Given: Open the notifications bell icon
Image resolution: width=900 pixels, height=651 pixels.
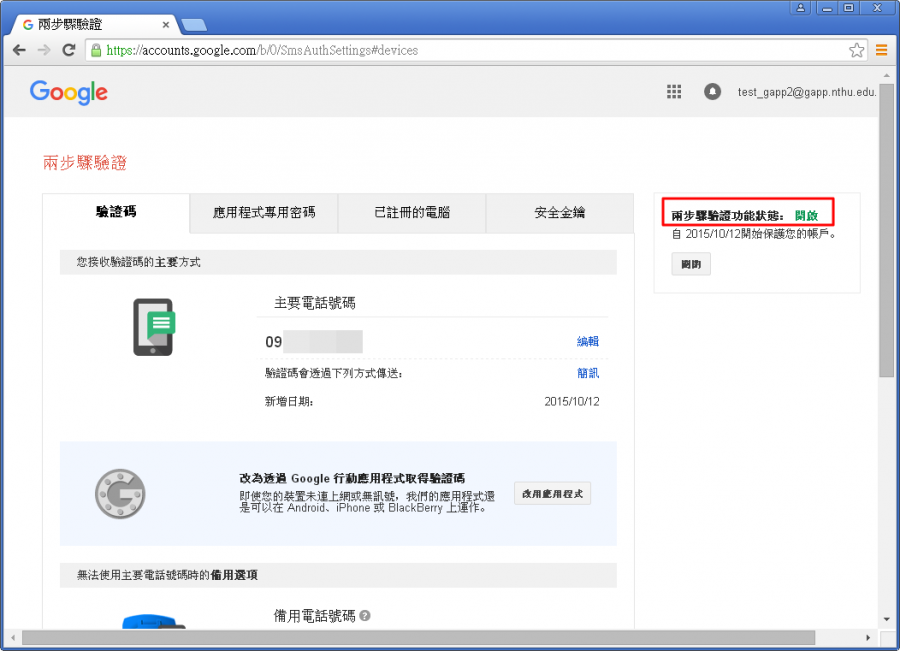Looking at the screenshot, I should pos(712,92).
